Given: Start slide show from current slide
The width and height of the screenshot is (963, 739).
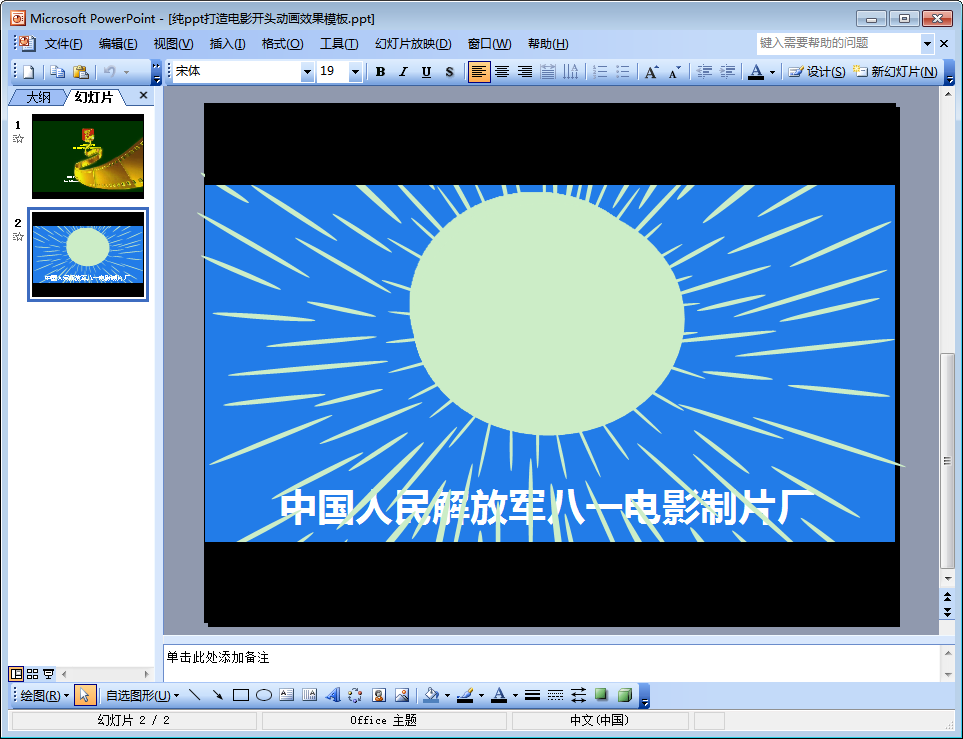Looking at the screenshot, I should pos(49,674).
